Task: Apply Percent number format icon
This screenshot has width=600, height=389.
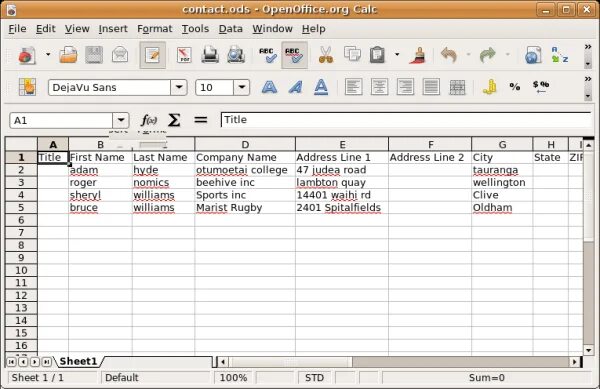Action: pyautogui.click(x=515, y=87)
